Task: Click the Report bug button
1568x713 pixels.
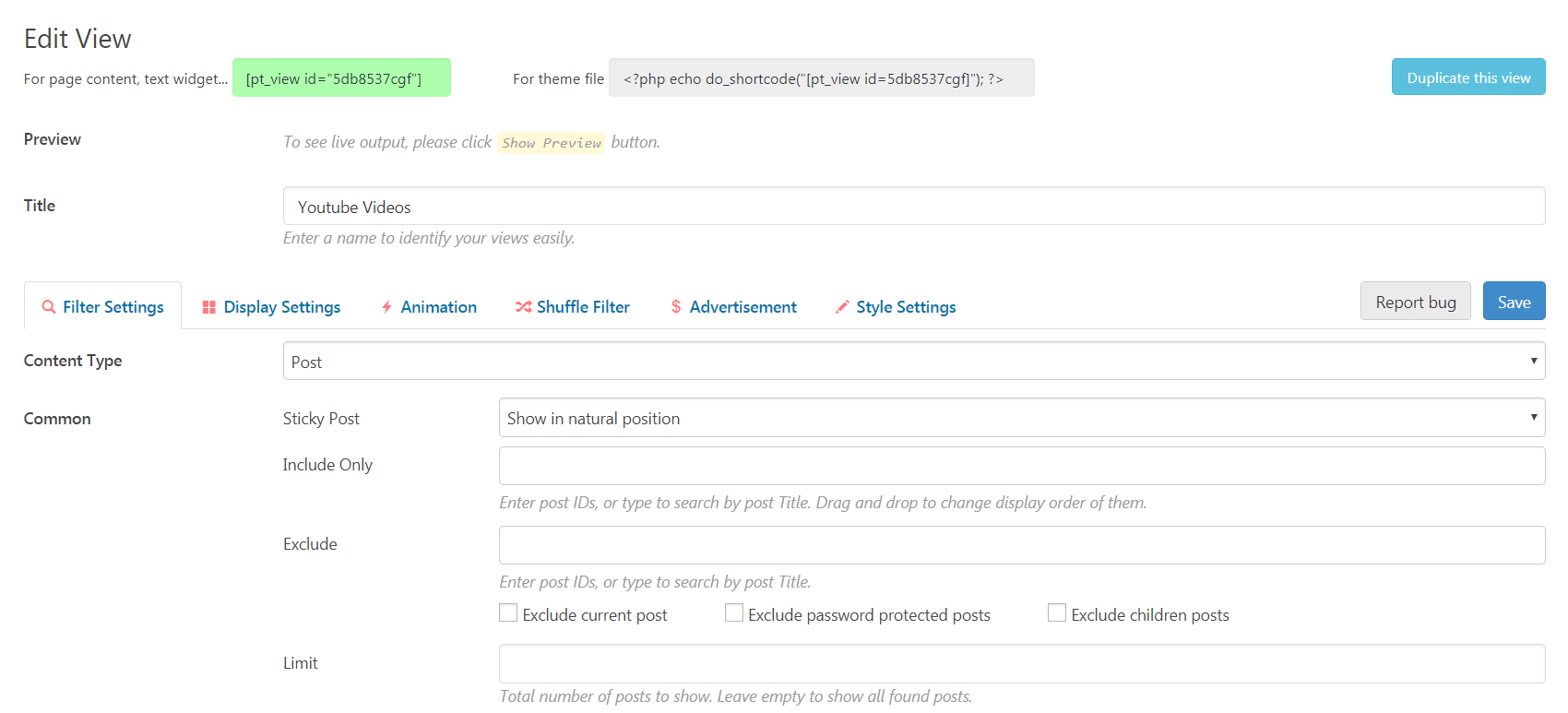Action: coord(1416,302)
